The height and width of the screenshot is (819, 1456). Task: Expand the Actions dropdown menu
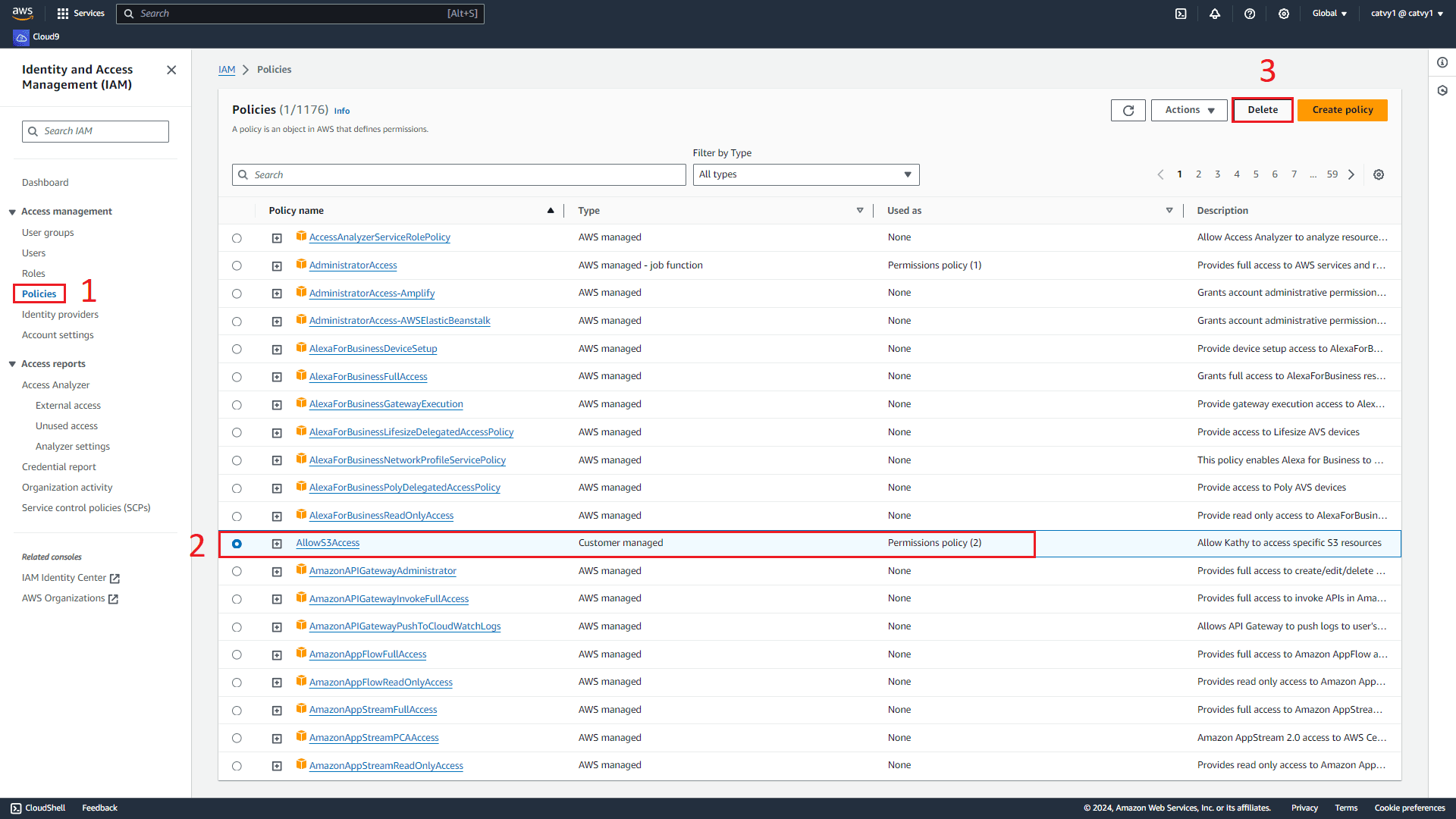pyautogui.click(x=1188, y=109)
